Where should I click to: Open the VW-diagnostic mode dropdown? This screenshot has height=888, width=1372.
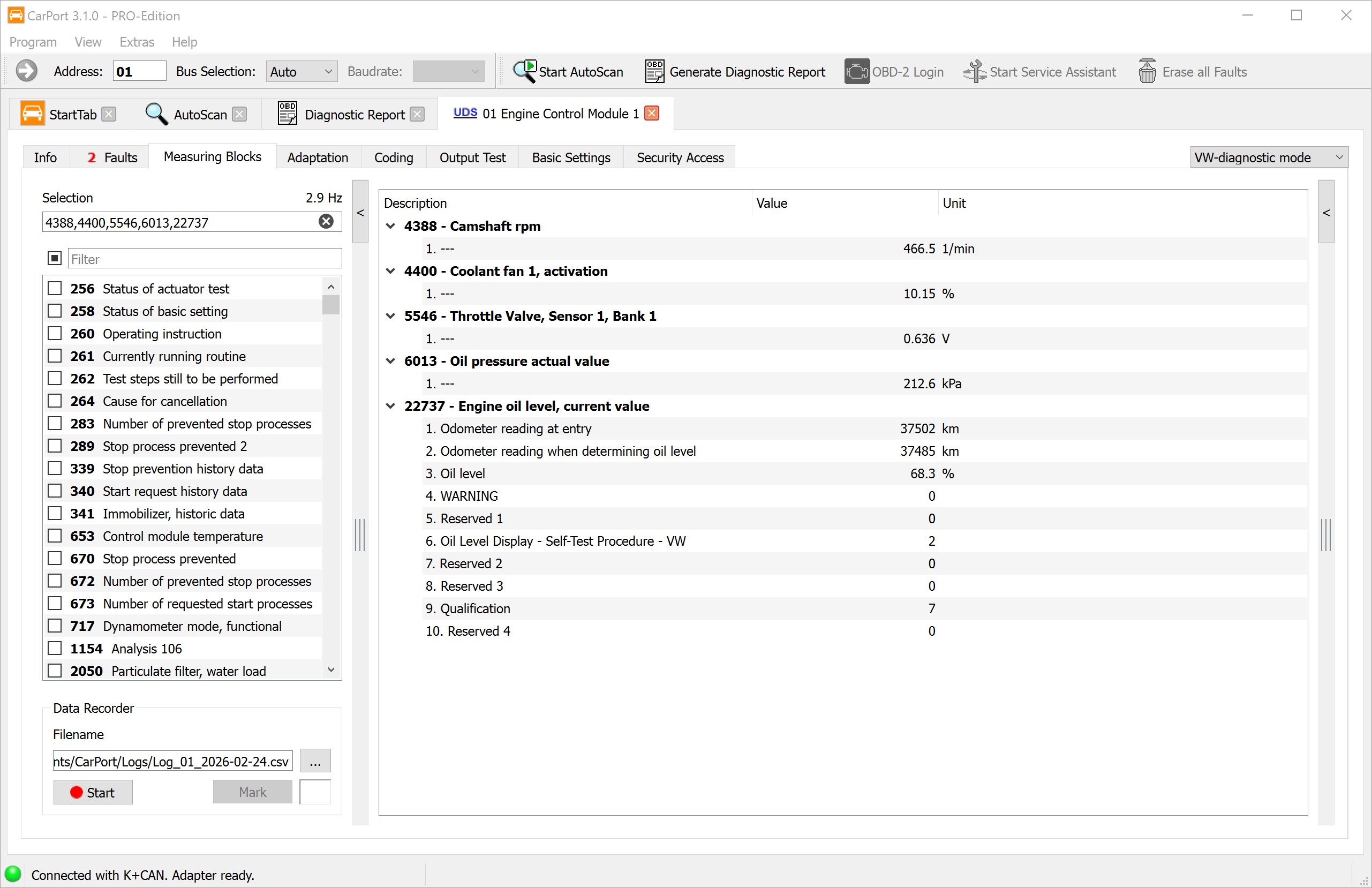point(1269,157)
